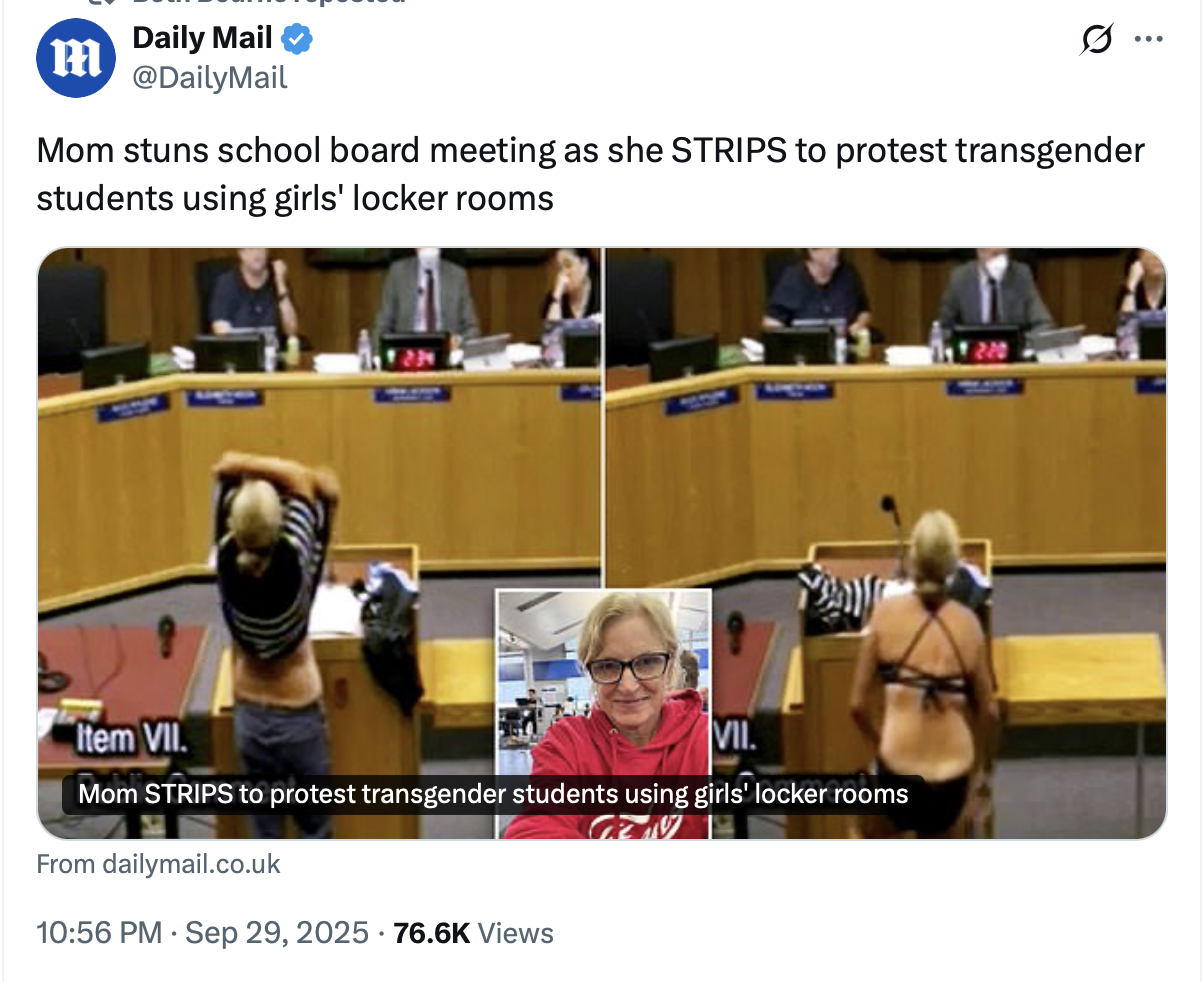Screen dimensions: 1202x982
Task: Click the Views label
Action: coord(516,933)
